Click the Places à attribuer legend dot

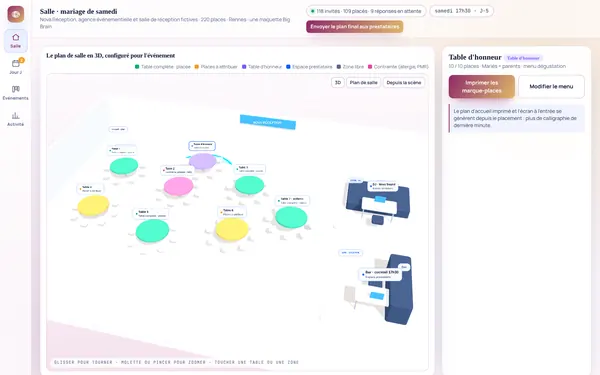pyautogui.click(x=197, y=67)
